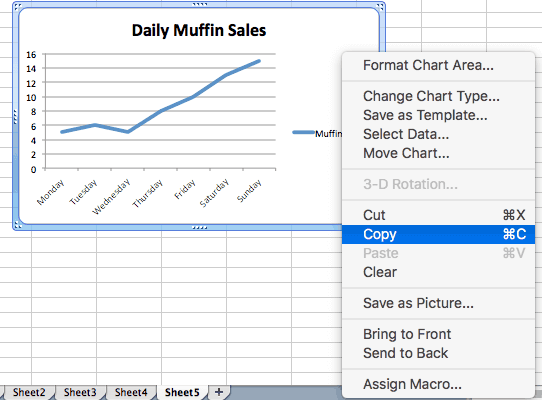Click the Daily Muffin Sales chart title
Viewport: 542px width, 400px height.
199,30
